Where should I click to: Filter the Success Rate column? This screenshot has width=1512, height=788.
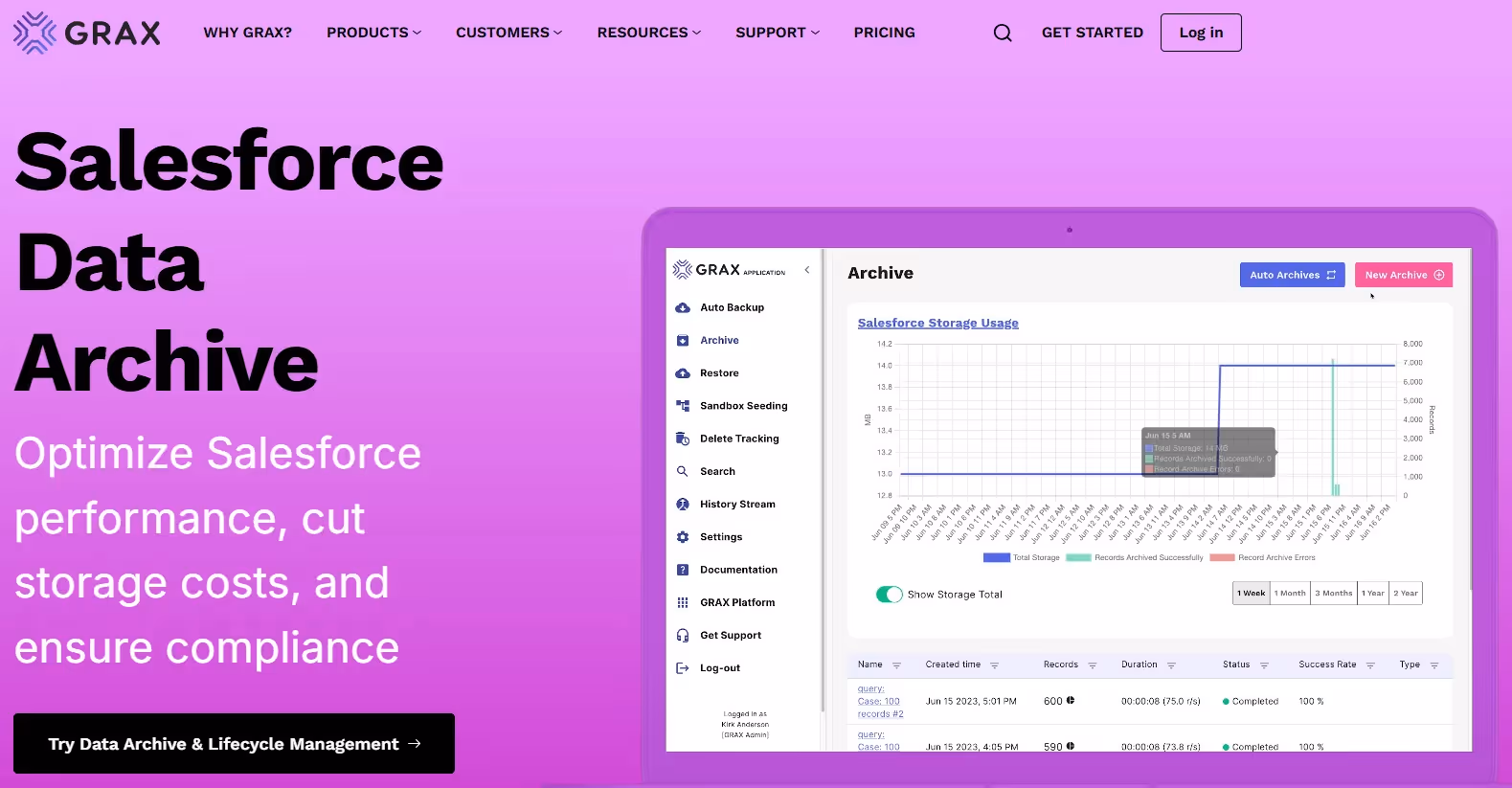(1370, 665)
